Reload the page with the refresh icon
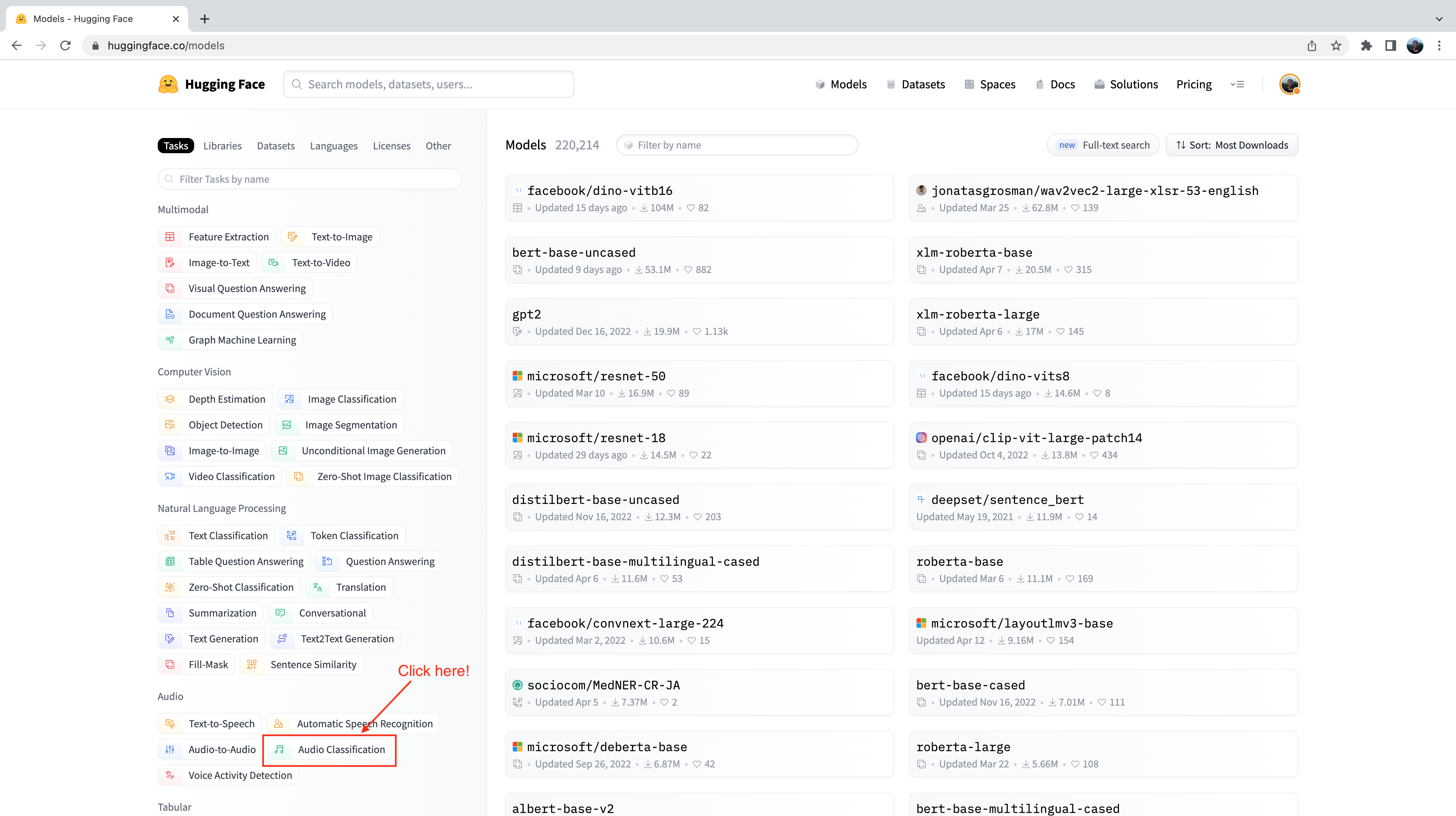 [66, 46]
